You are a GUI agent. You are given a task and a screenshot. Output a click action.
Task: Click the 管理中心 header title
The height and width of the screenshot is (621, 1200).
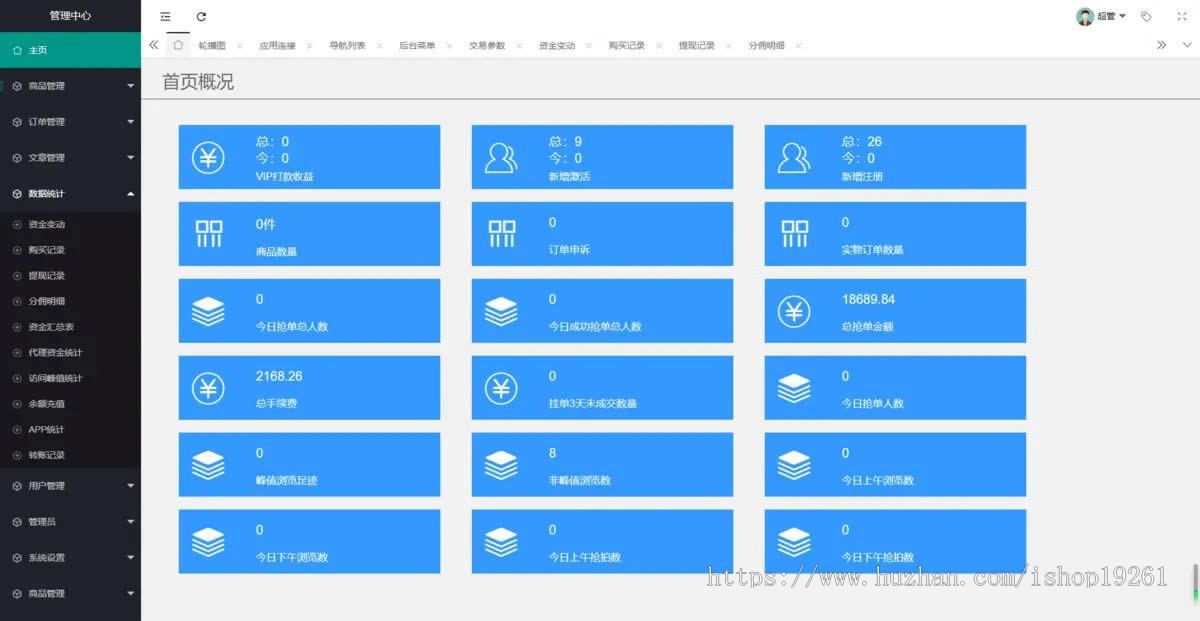point(70,16)
